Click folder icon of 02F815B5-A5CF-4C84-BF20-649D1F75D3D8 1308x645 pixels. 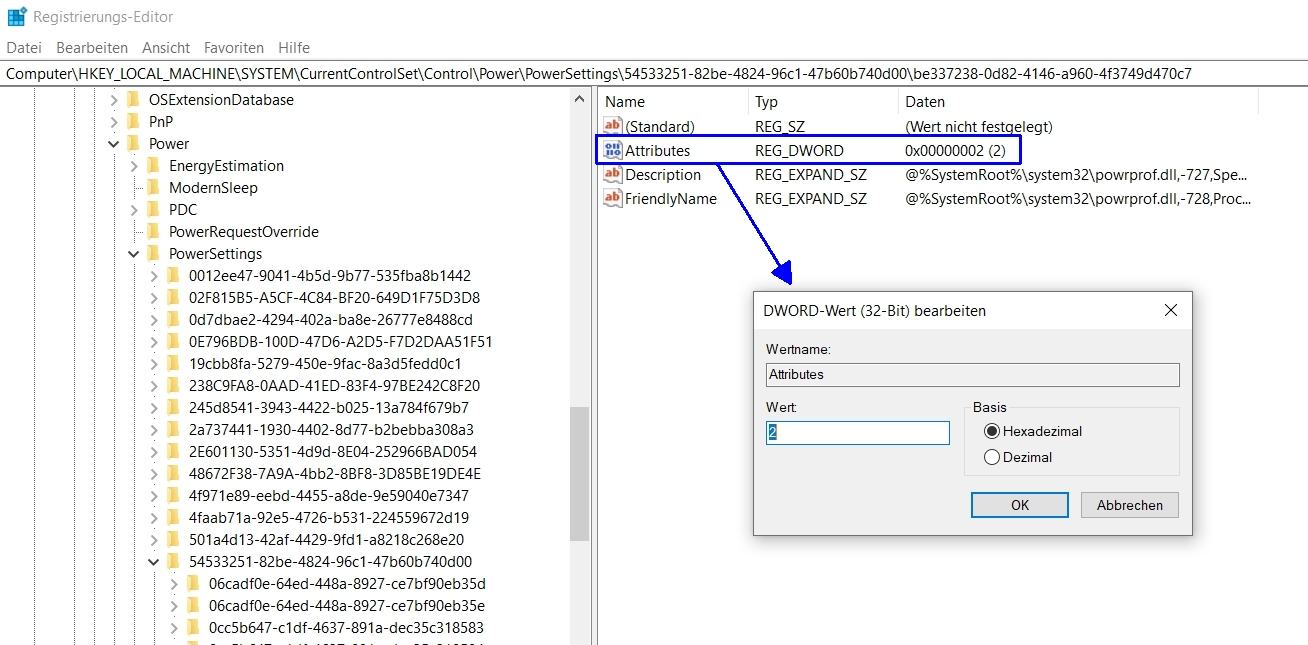pyautogui.click(x=174, y=298)
